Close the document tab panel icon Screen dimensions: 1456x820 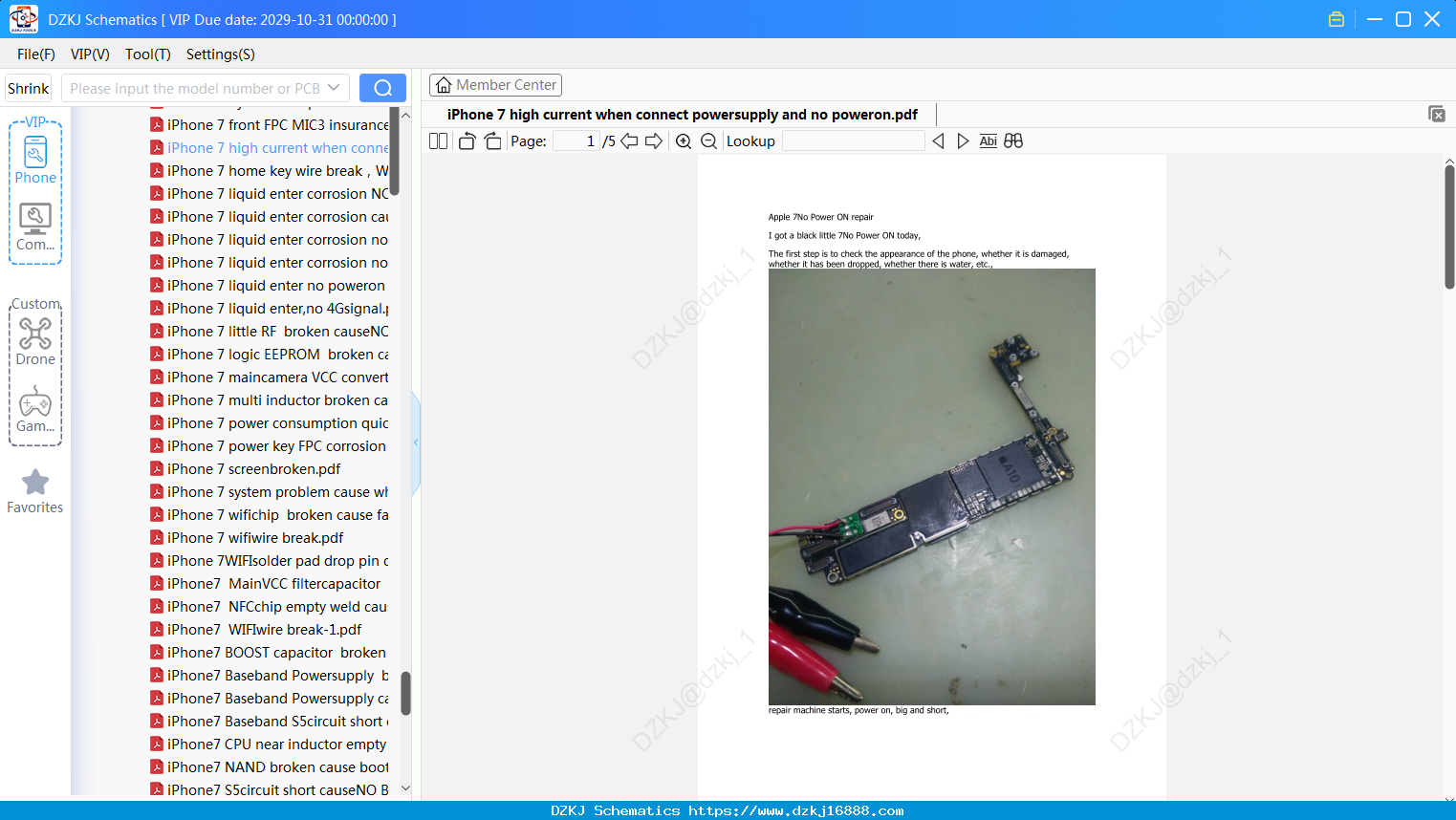point(1436,114)
